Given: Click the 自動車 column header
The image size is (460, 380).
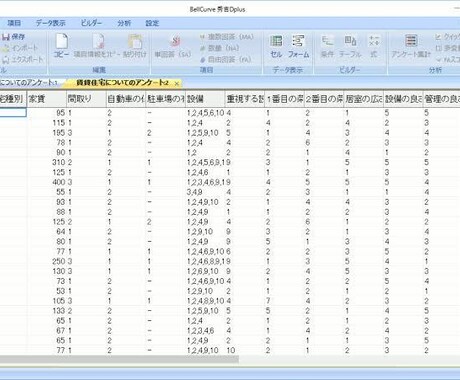Looking at the screenshot, I should 126,99.
